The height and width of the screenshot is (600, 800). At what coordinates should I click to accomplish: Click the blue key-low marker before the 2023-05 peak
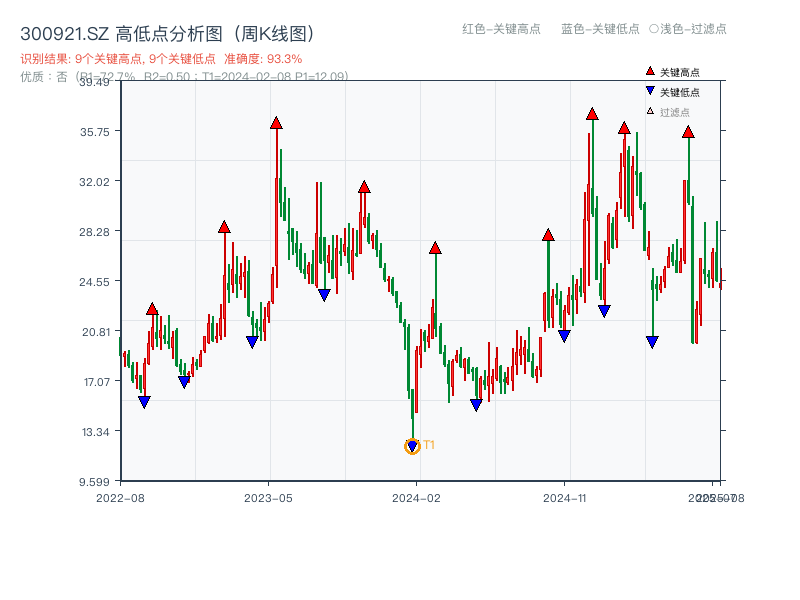point(252,340)
